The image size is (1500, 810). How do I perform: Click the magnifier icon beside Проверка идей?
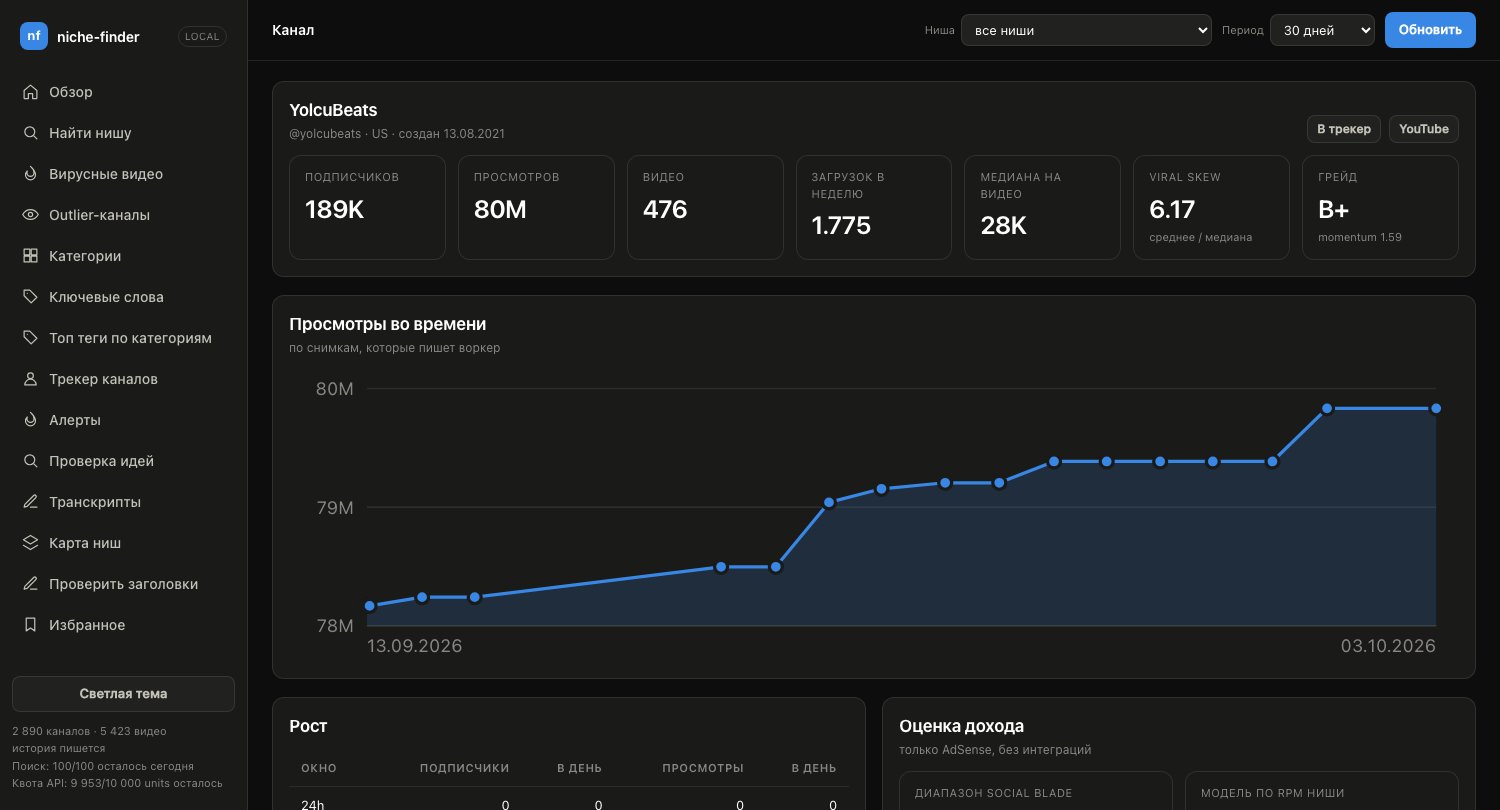click(30, 461)
